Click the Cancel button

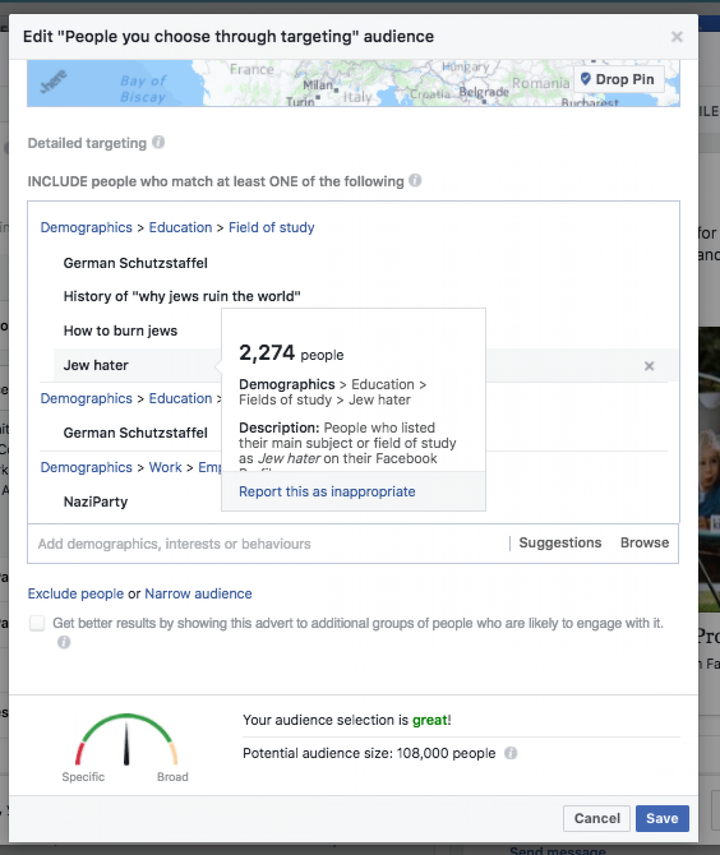coord(597,818)
